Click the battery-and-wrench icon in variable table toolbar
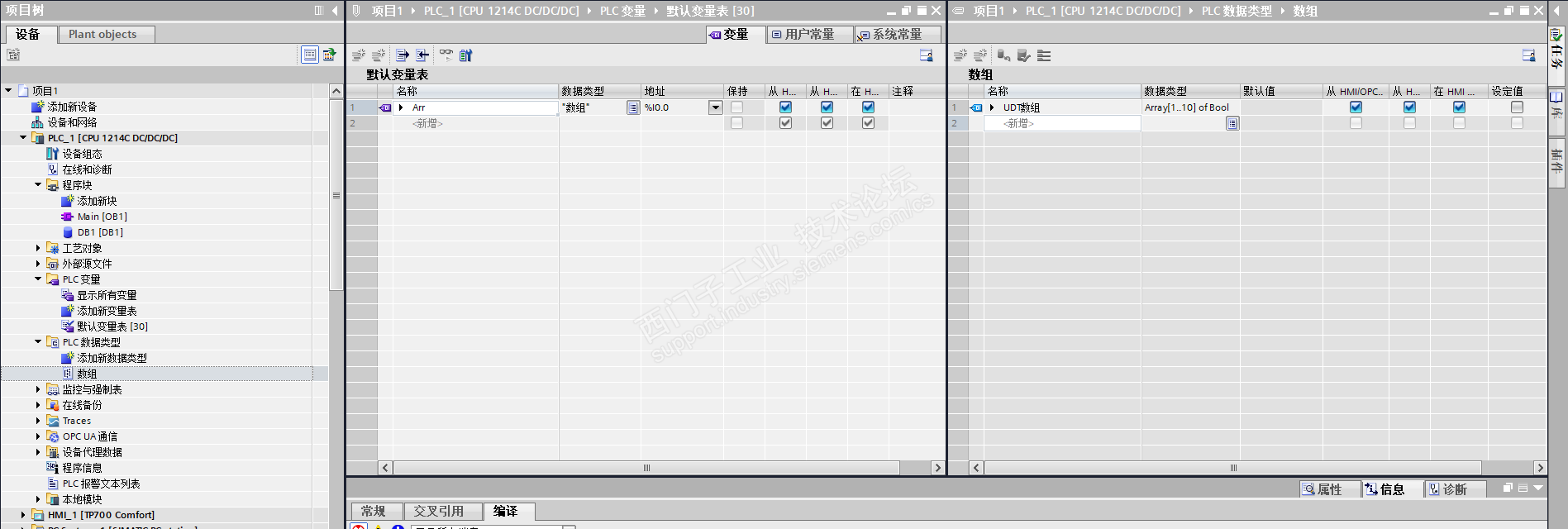1568x529 pixels. point(466,55)
